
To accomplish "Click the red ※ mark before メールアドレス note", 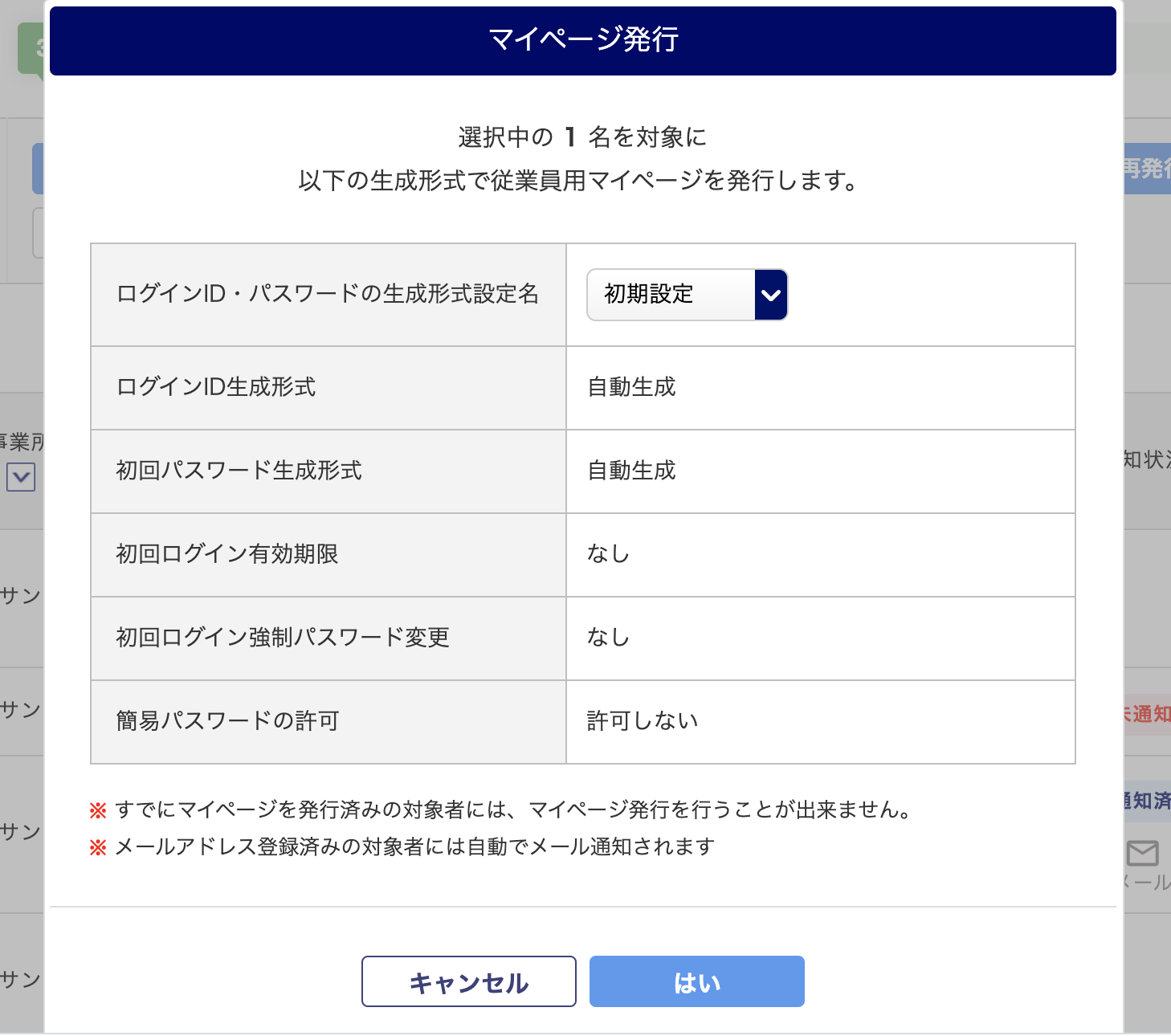I will point(98,847).
